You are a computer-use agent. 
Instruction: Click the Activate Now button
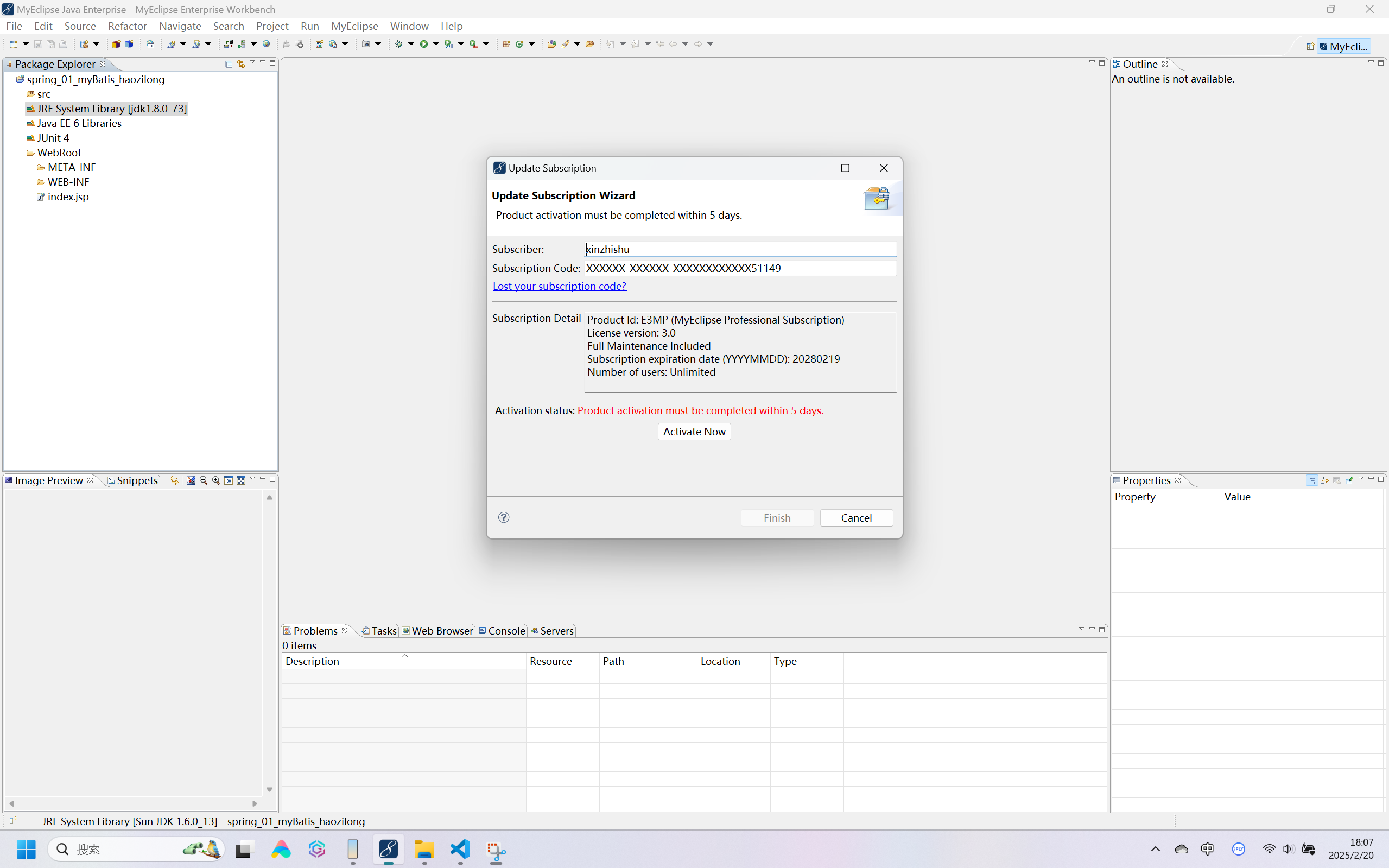[694, 431]
